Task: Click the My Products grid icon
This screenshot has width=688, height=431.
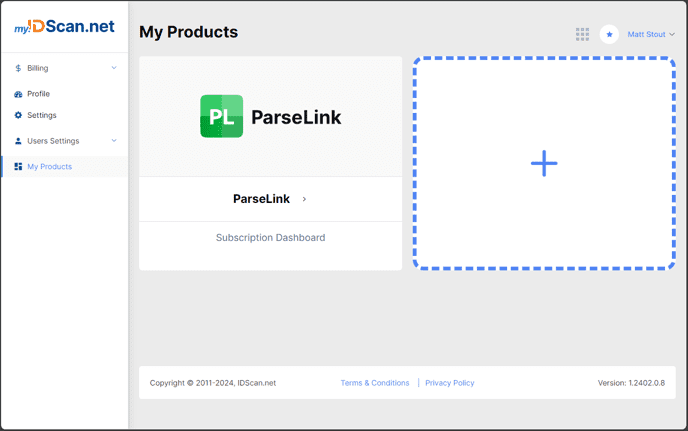Action: (x=18, y=166)
